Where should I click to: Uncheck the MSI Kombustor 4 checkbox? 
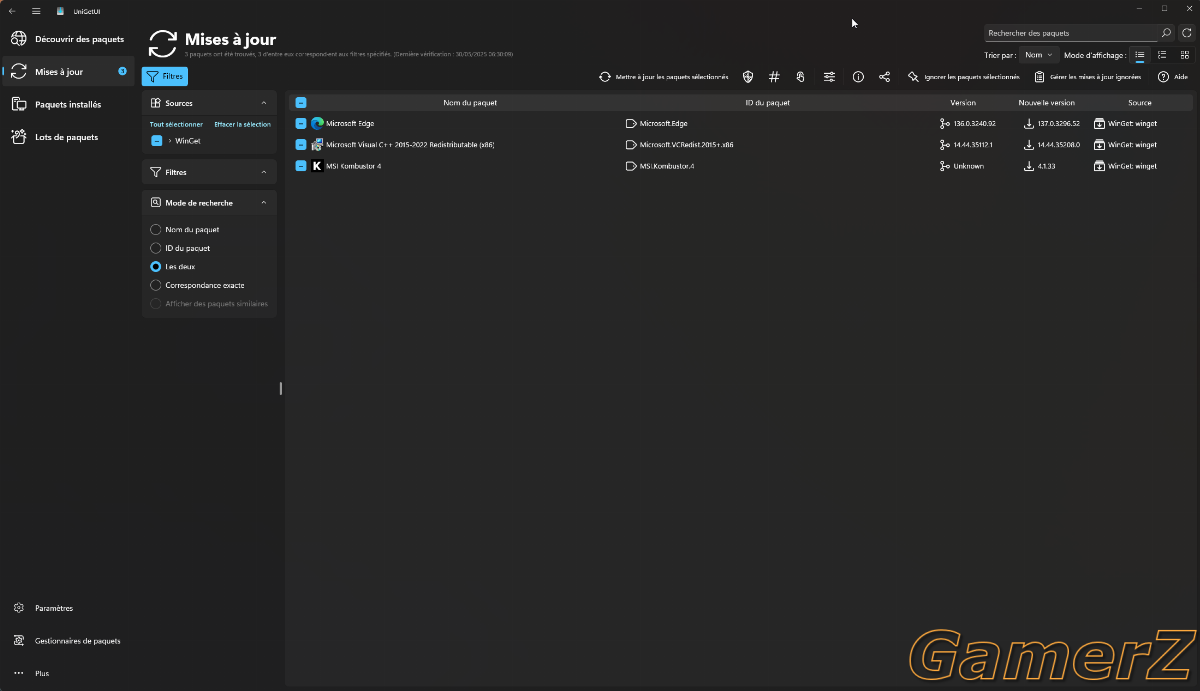[x=301, y=166]
